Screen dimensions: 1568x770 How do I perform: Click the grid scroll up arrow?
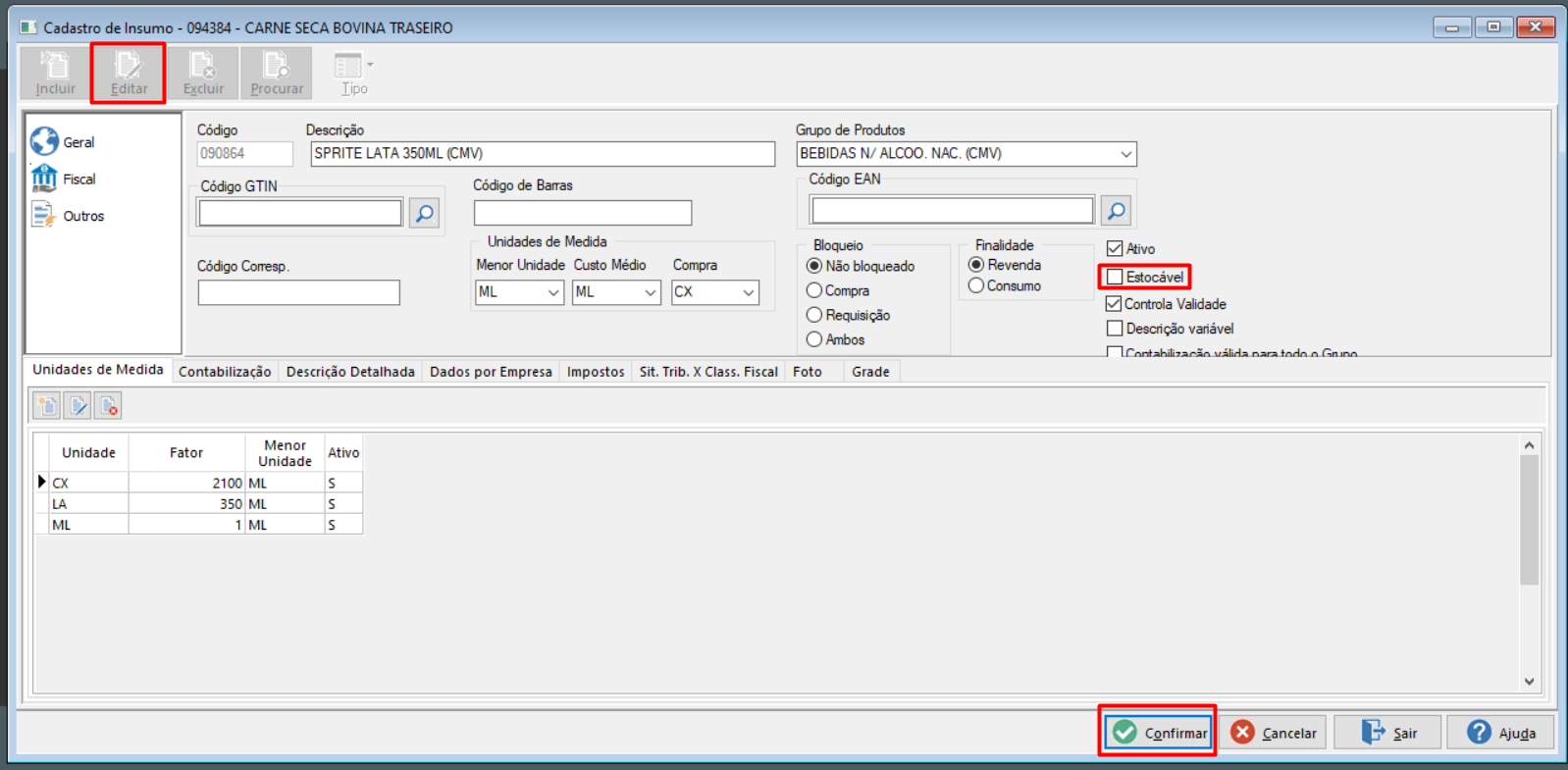1529,445
